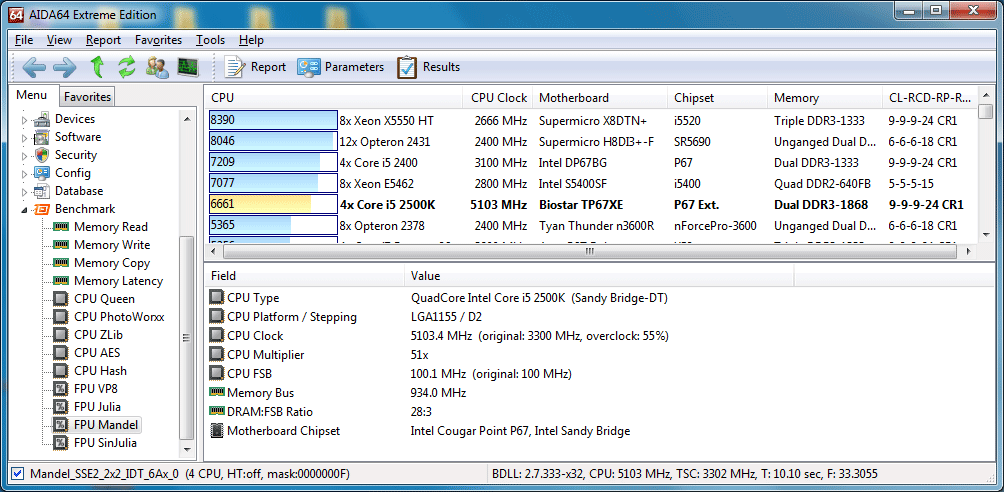
Task: Select the Benchmark tree item
Action: point(85,209)
